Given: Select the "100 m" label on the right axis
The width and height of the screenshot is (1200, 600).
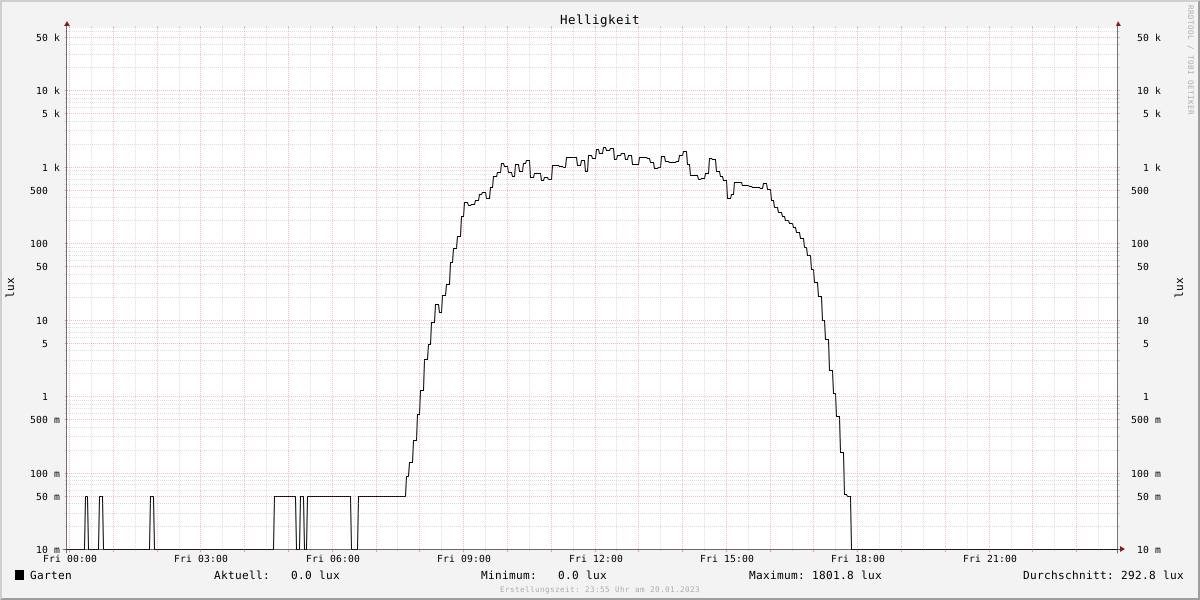Looking at the screenshot, I should [1146, 474].
